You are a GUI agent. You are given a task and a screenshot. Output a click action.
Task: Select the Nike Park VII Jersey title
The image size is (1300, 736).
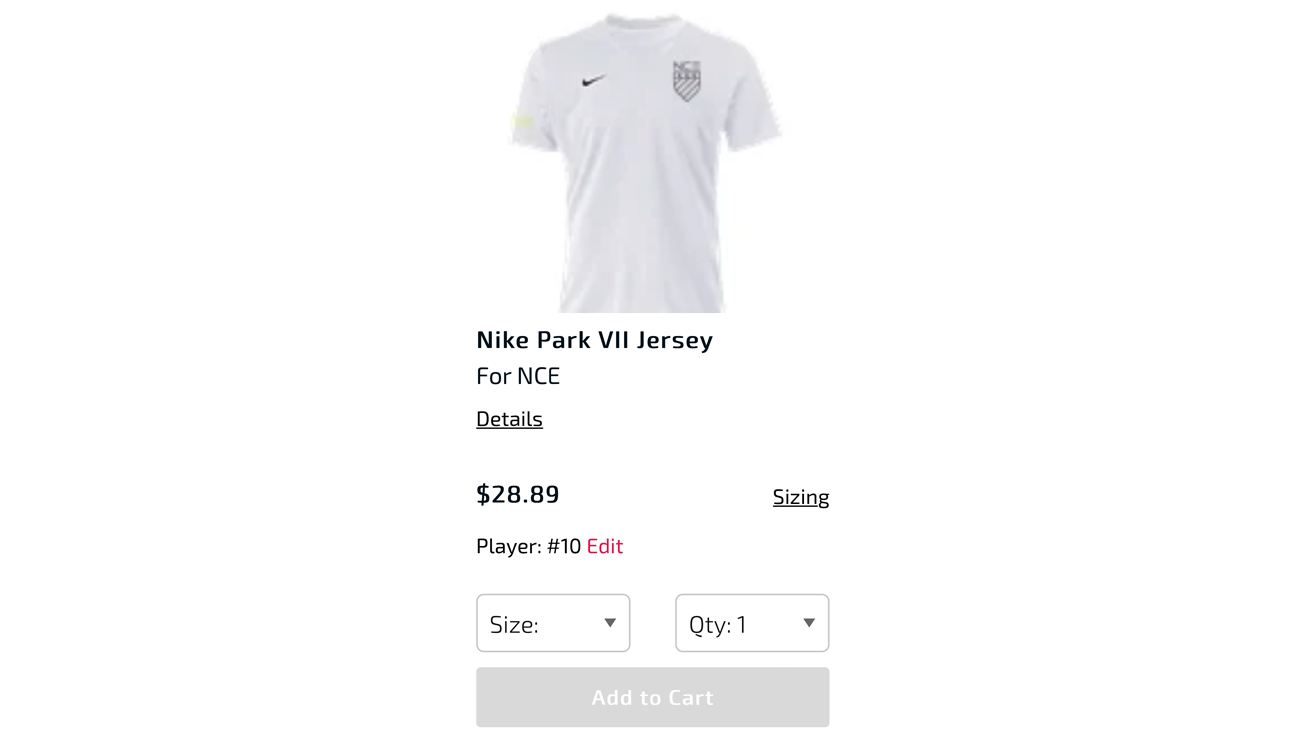click(595, 340)
